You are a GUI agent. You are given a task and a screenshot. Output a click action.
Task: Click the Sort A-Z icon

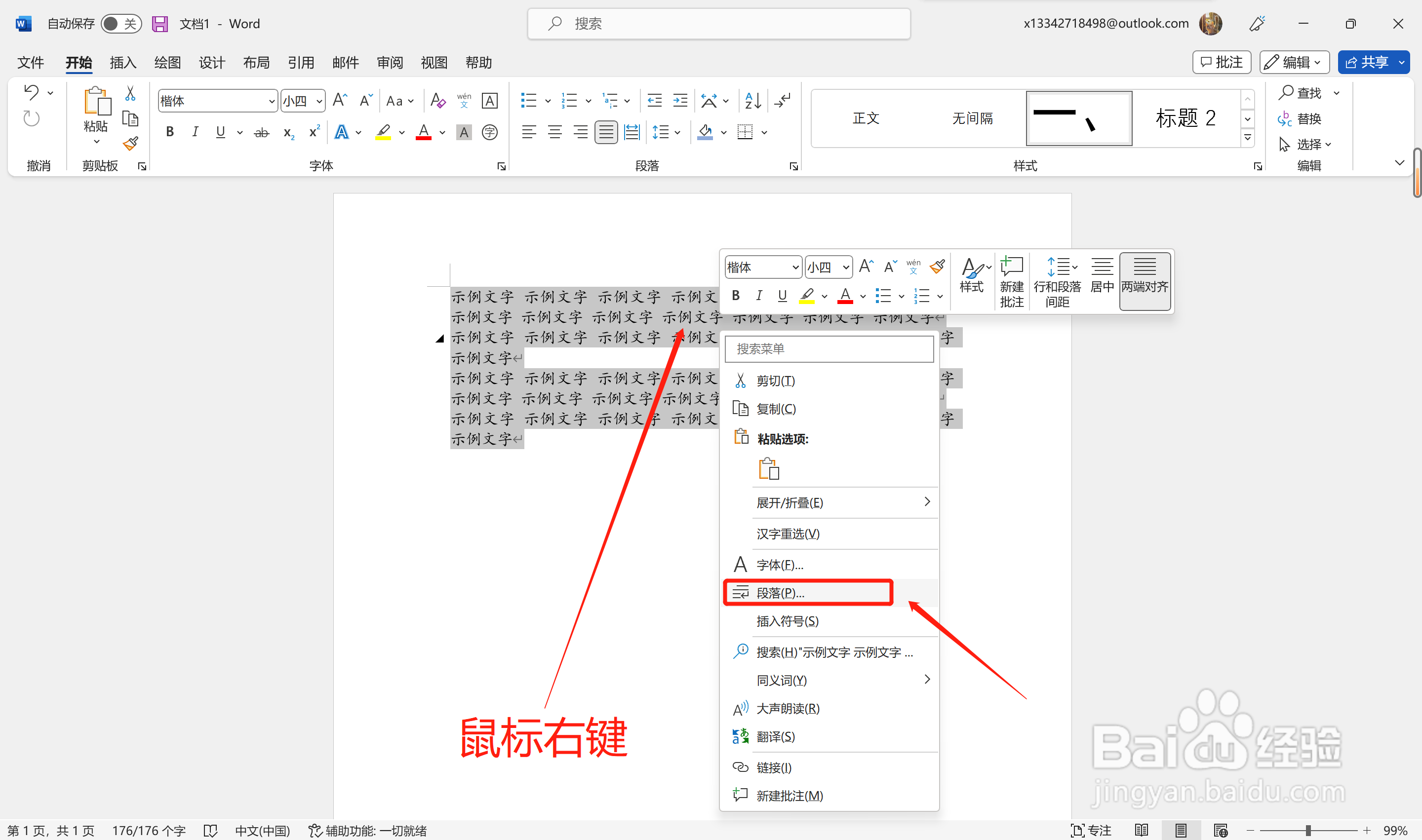click(753, 101)
